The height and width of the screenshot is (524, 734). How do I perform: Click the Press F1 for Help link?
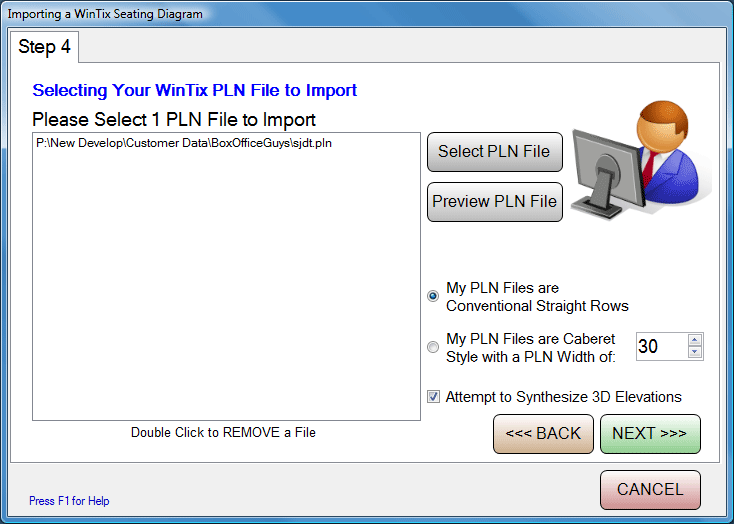point(69,501)
